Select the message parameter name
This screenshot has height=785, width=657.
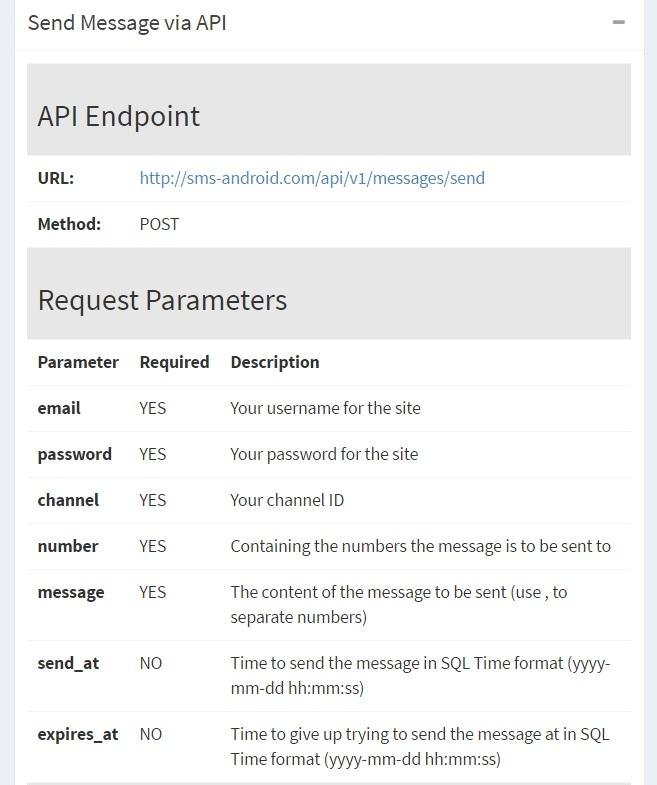pos(71,592)
